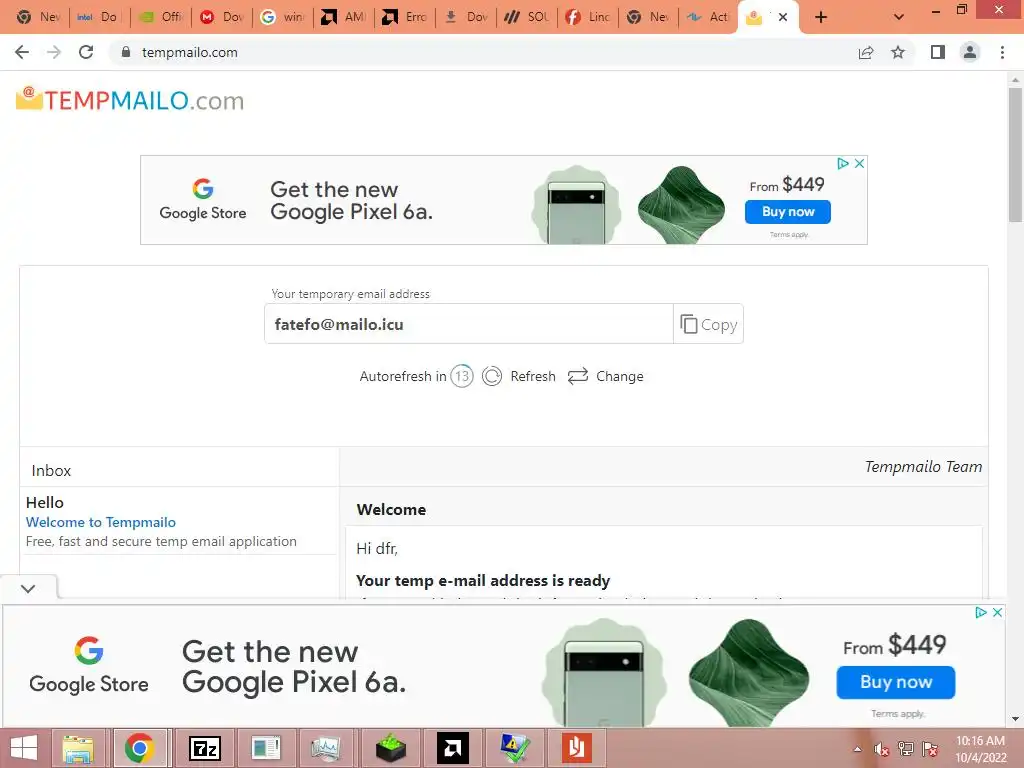
Task: Open the green cube app on taskbar
Action: pos(391,748)
